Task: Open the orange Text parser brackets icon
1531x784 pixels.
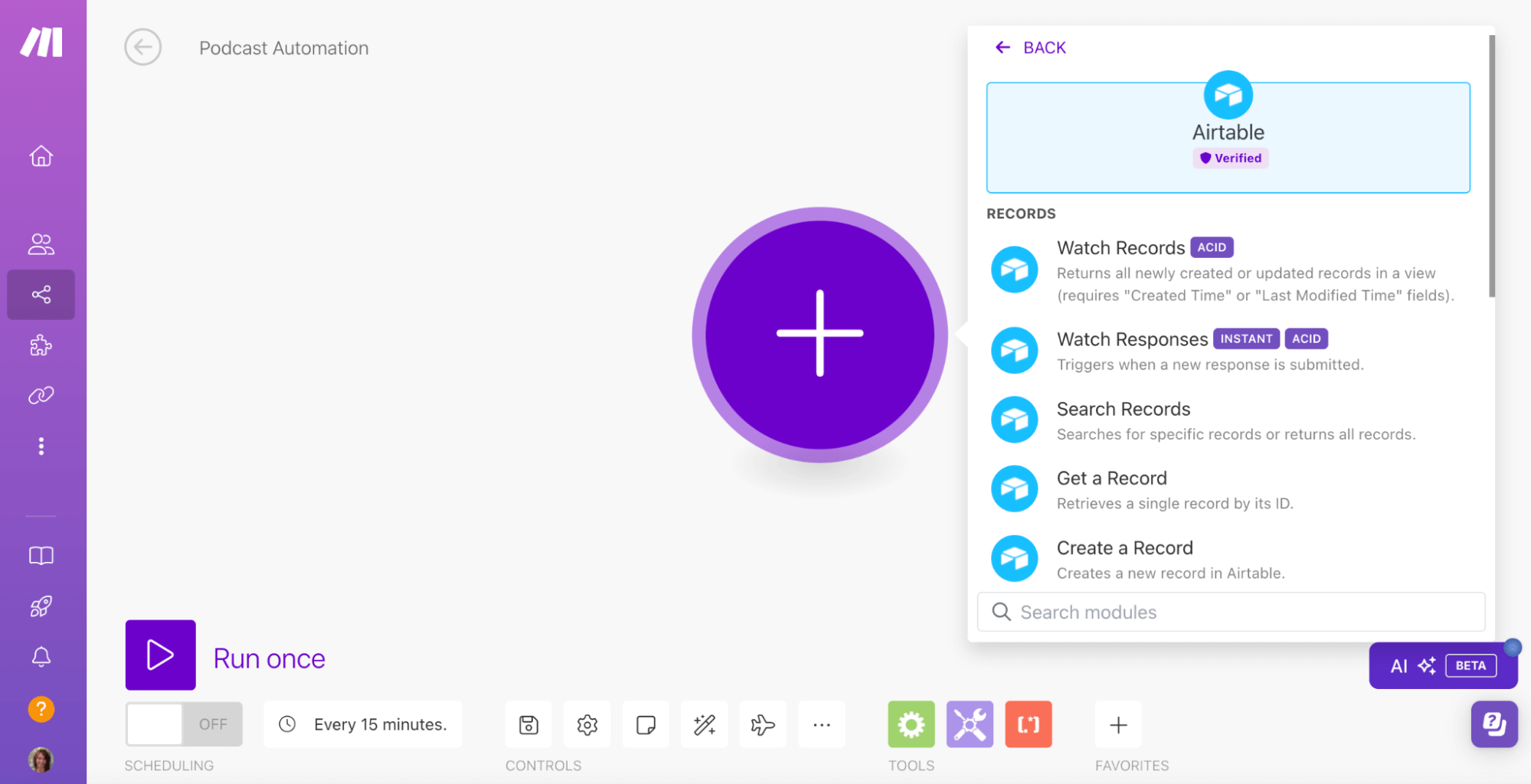Action: point(1029,724)
